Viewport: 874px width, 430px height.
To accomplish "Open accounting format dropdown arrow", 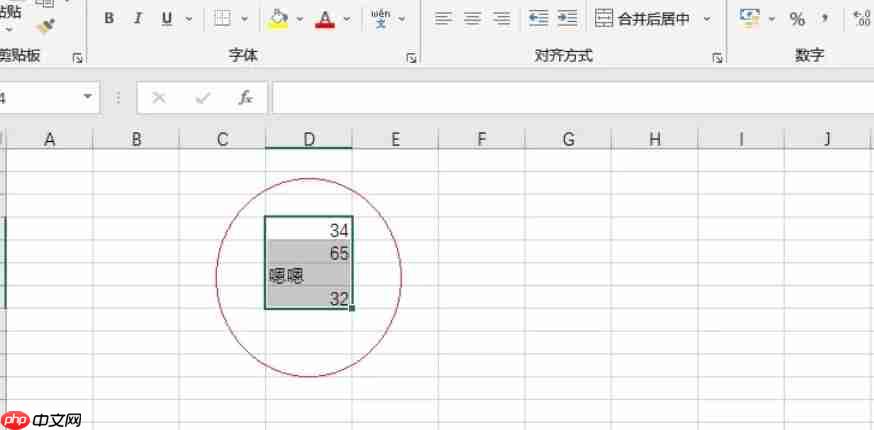I will (772, 19).
